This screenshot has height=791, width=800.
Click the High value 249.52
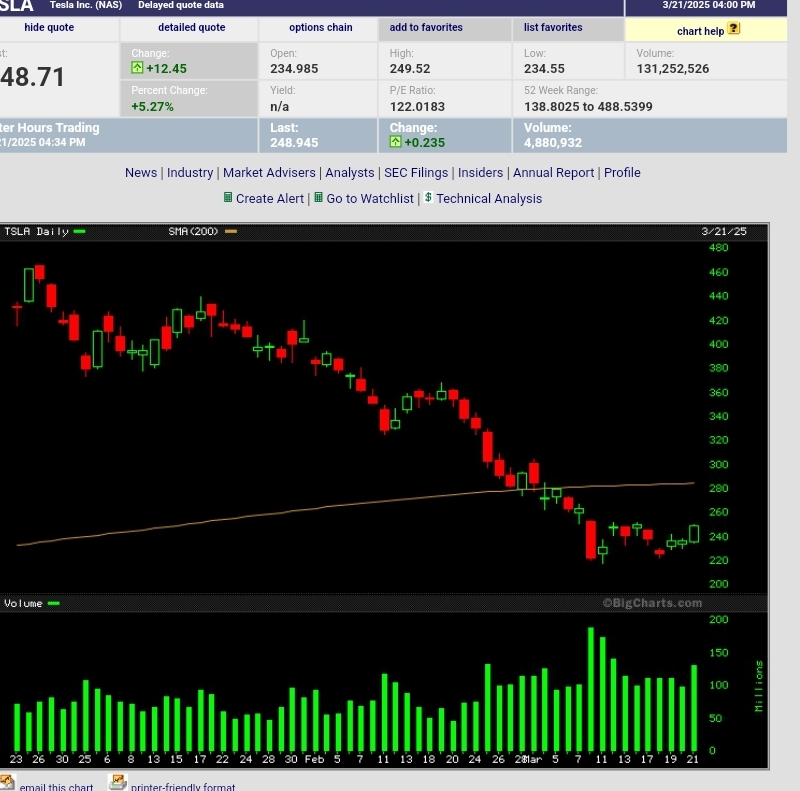point(410,68)
